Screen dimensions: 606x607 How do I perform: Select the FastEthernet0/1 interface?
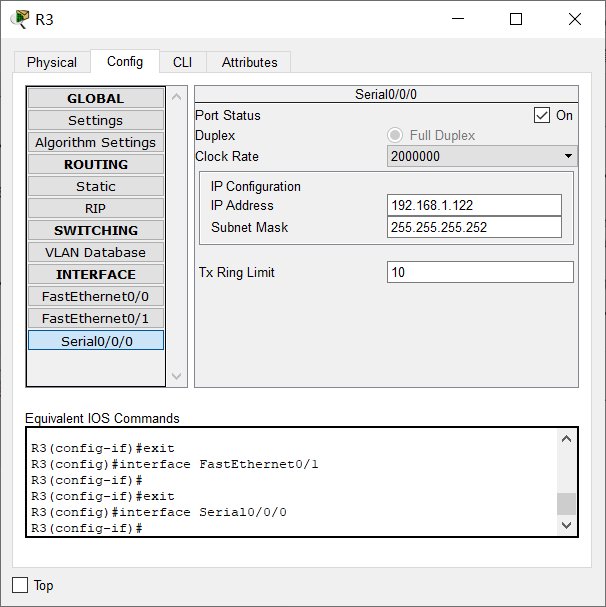[96, 319]
